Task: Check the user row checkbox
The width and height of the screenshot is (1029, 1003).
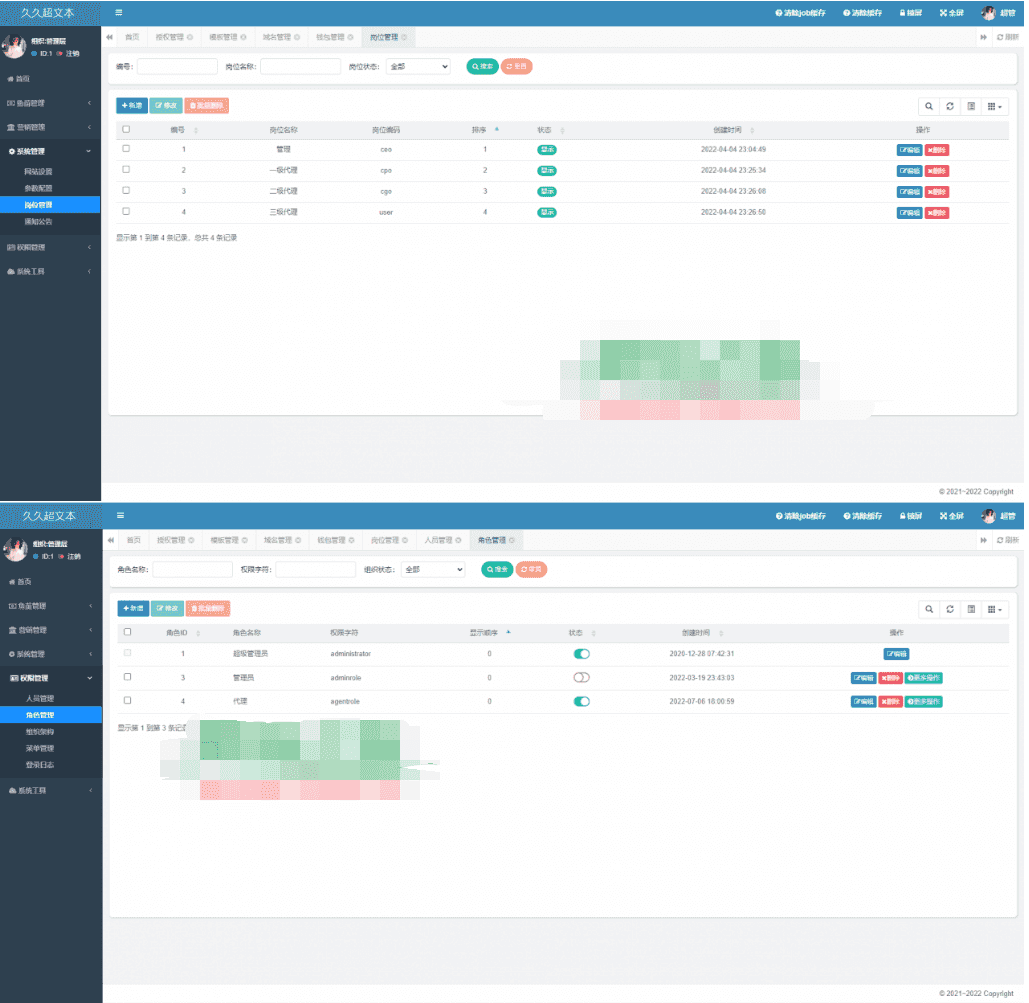Action: point(126,211)
